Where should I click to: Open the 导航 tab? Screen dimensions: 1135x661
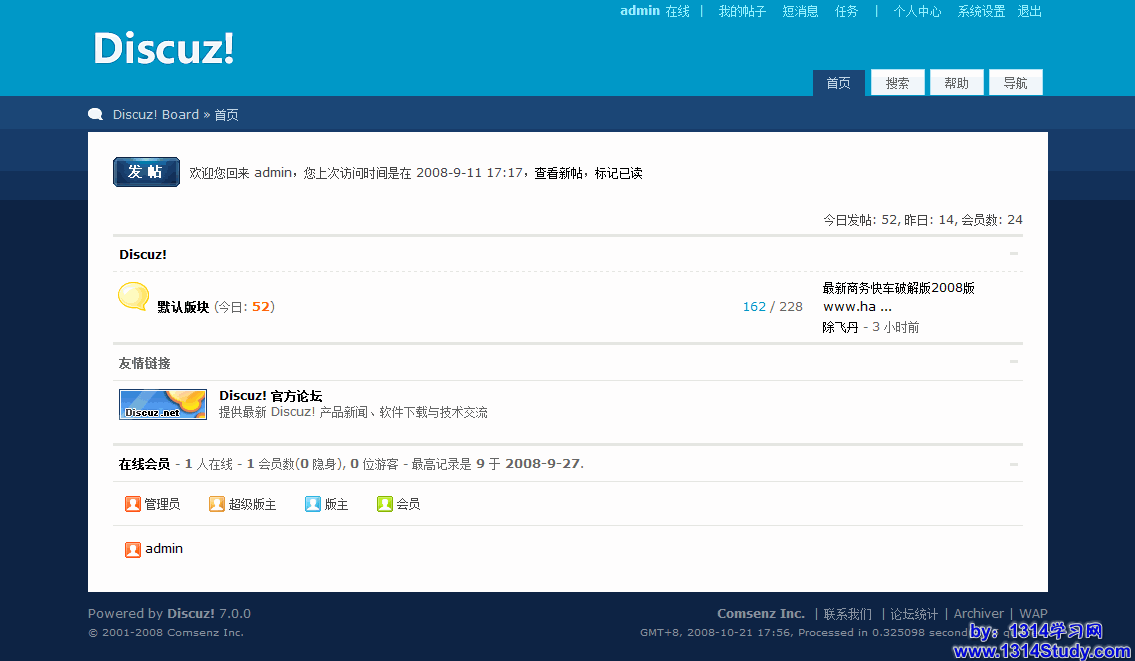coord(1015,83)
